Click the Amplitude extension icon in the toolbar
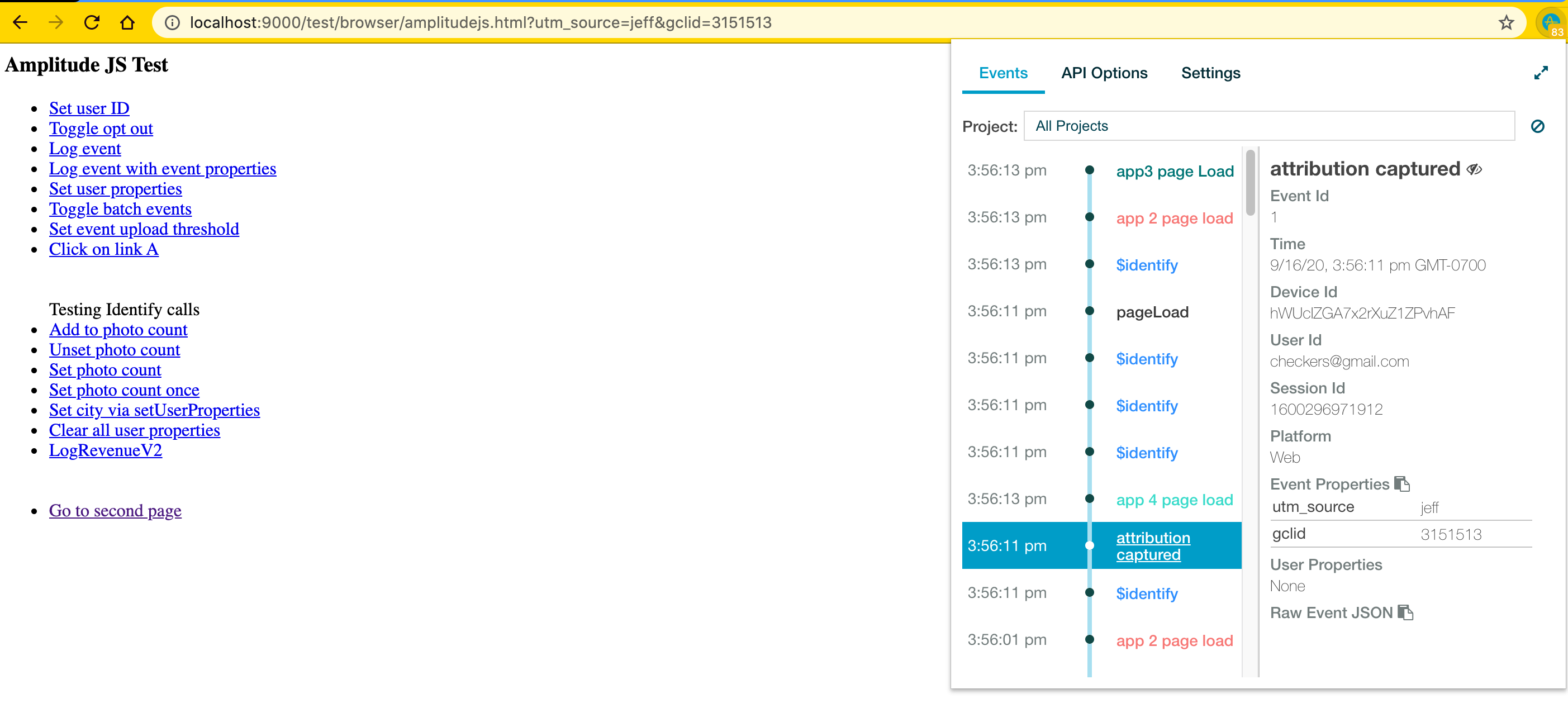This screenshot has height=703, width=1568. (1550, 23)
